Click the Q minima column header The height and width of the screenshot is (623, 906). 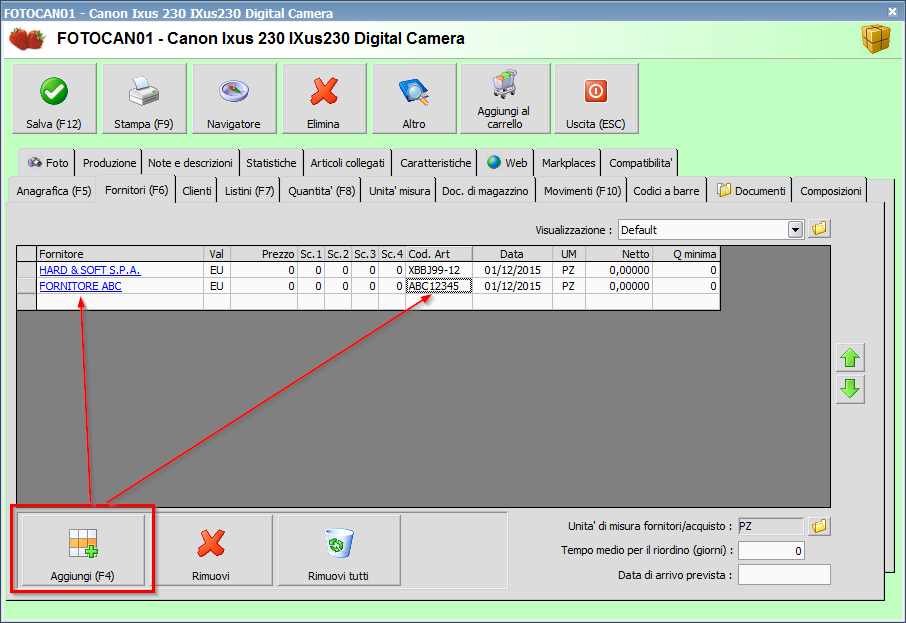pos(686,254)
